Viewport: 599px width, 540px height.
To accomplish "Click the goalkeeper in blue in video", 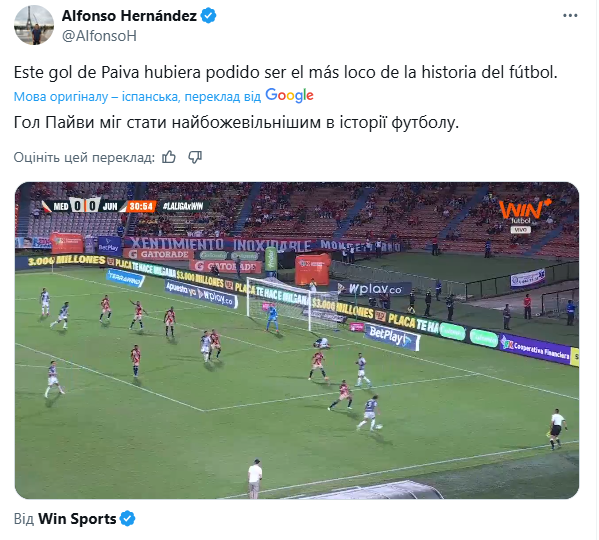I will [273, 318].
